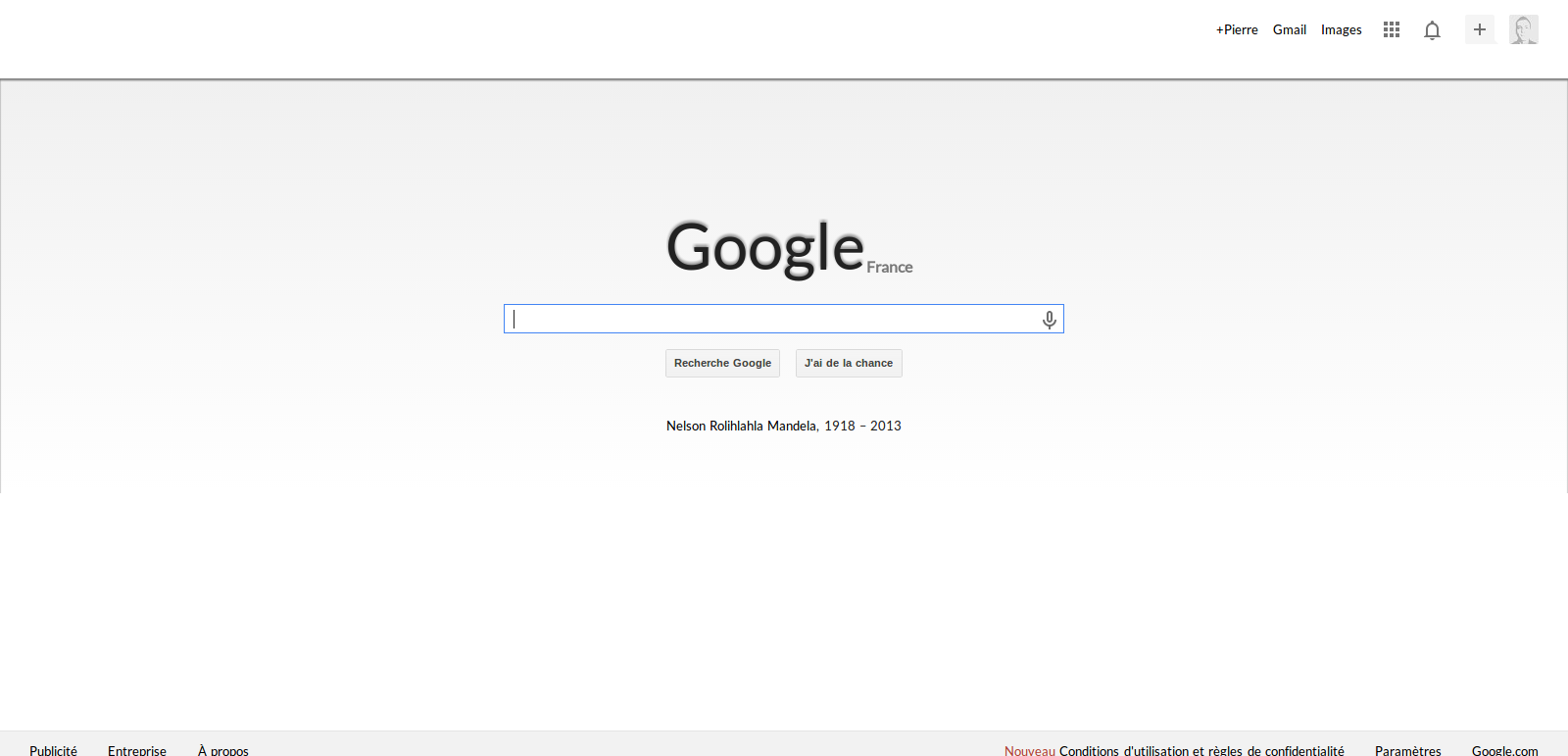This screenshot has width=1568, height=756.
Task: Open Conditions d'utilisation et règles de confidentialité
Action: tap(1201, 750)
